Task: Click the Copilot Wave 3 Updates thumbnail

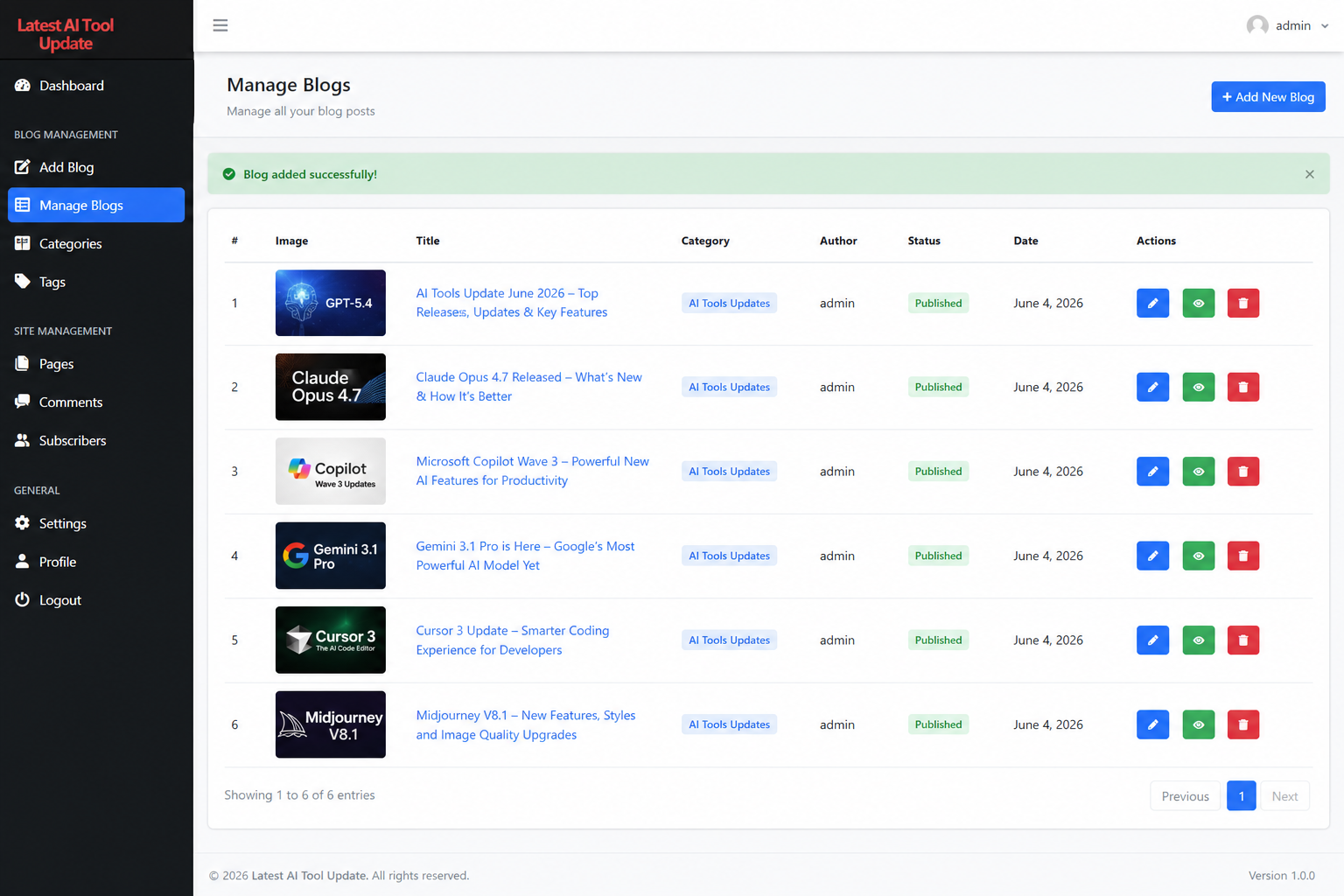Action: pyautogui.click(x=330, y=472)
